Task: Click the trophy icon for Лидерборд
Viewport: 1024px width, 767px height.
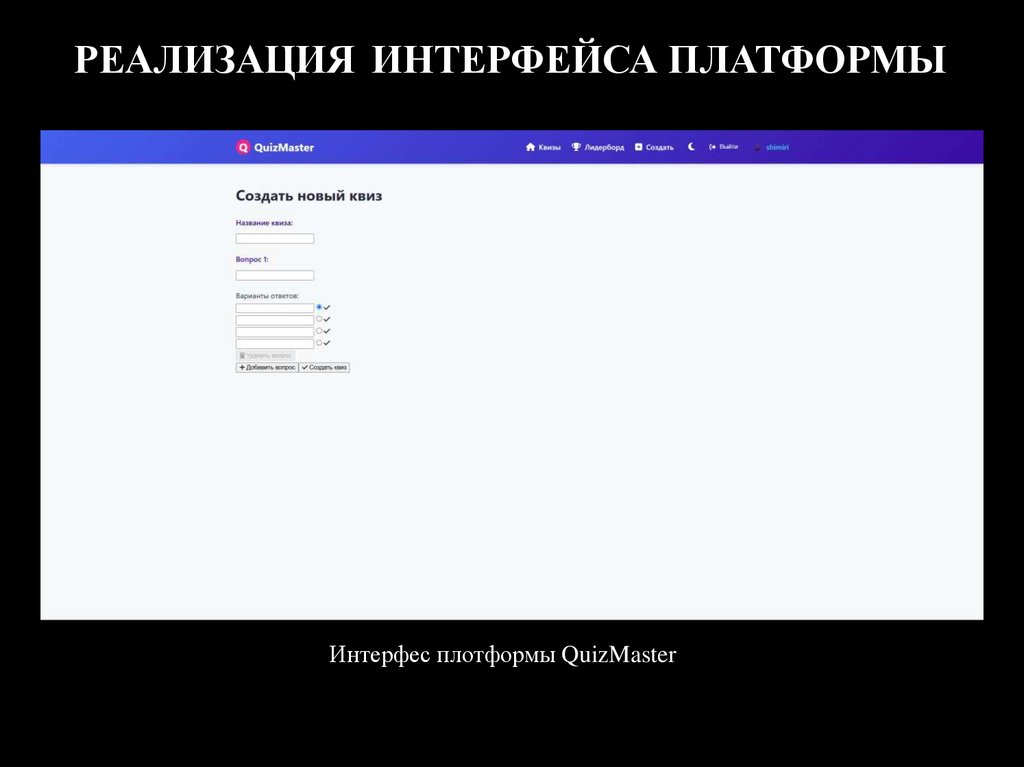Action: tap(576, 147)
